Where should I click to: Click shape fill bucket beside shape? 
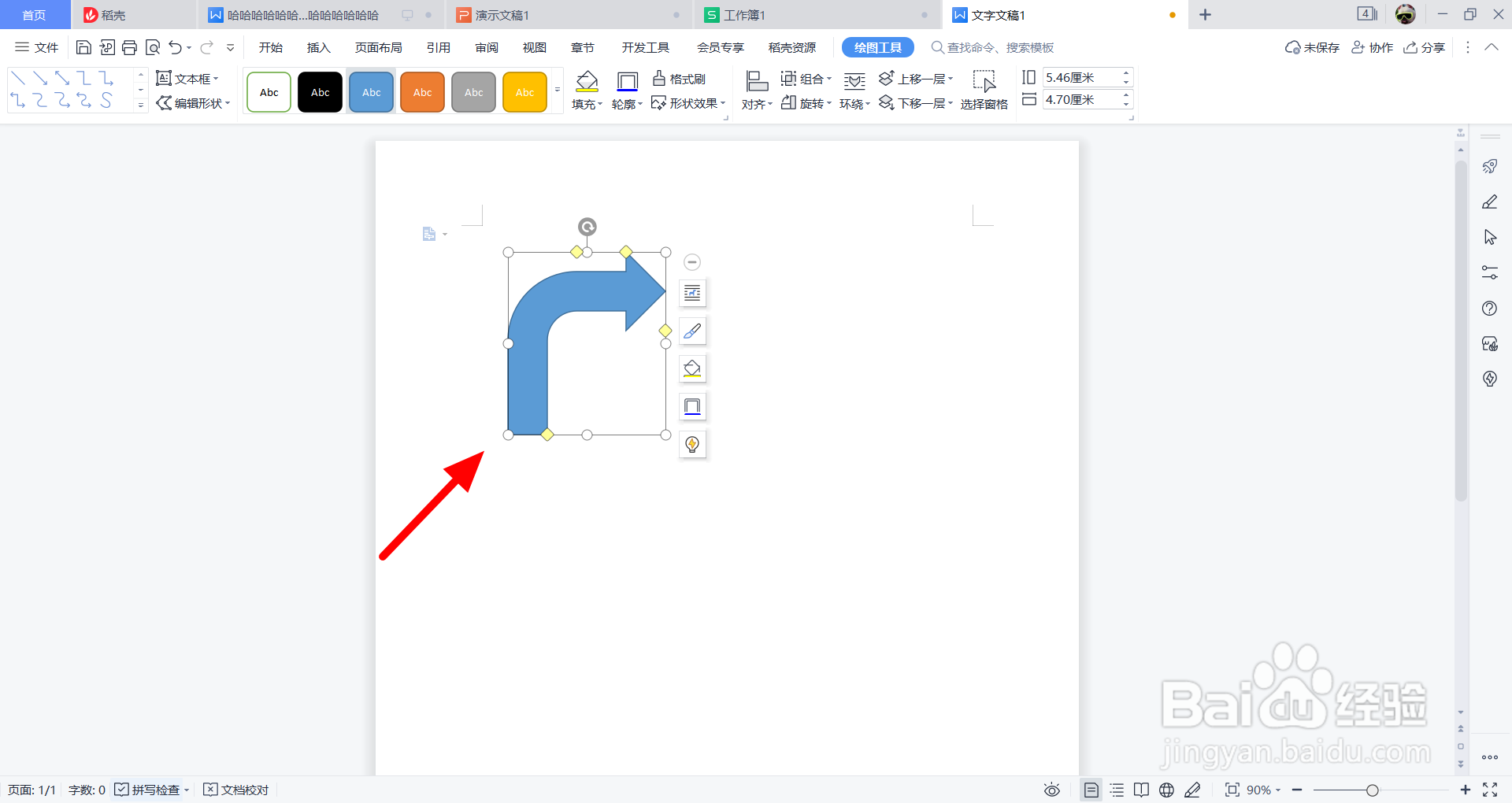click(692, 369)
